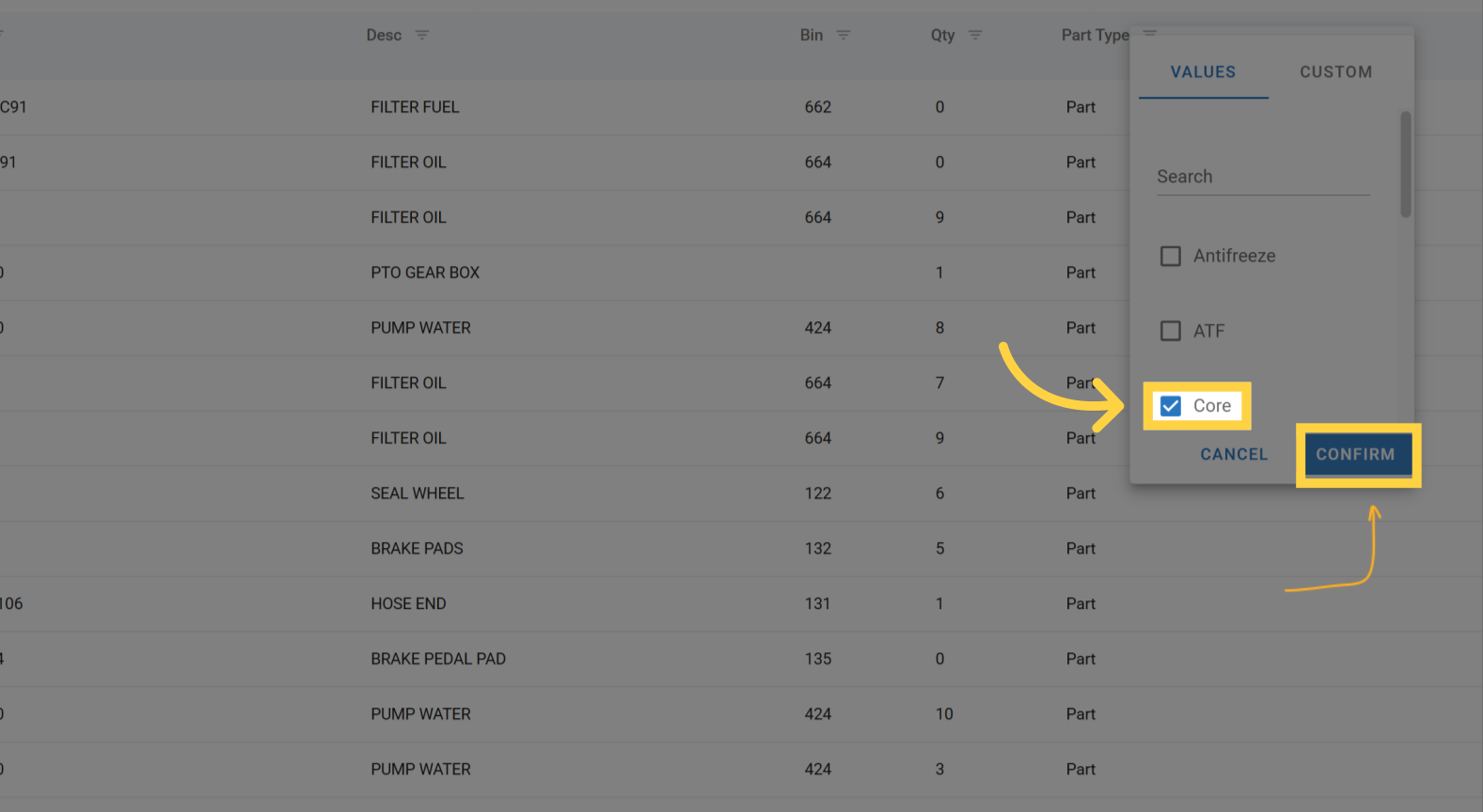
Task: Sort by the Bin column header
Action: pos(812,35)
